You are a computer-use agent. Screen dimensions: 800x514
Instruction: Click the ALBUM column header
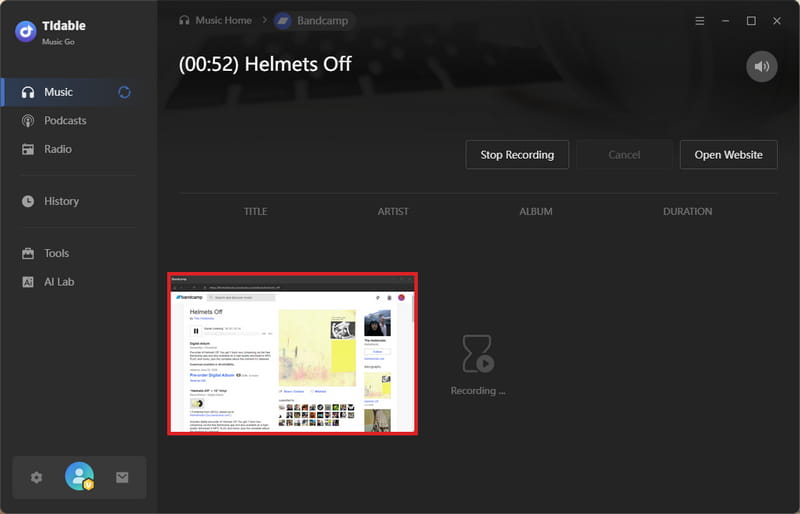click(536, 212)
